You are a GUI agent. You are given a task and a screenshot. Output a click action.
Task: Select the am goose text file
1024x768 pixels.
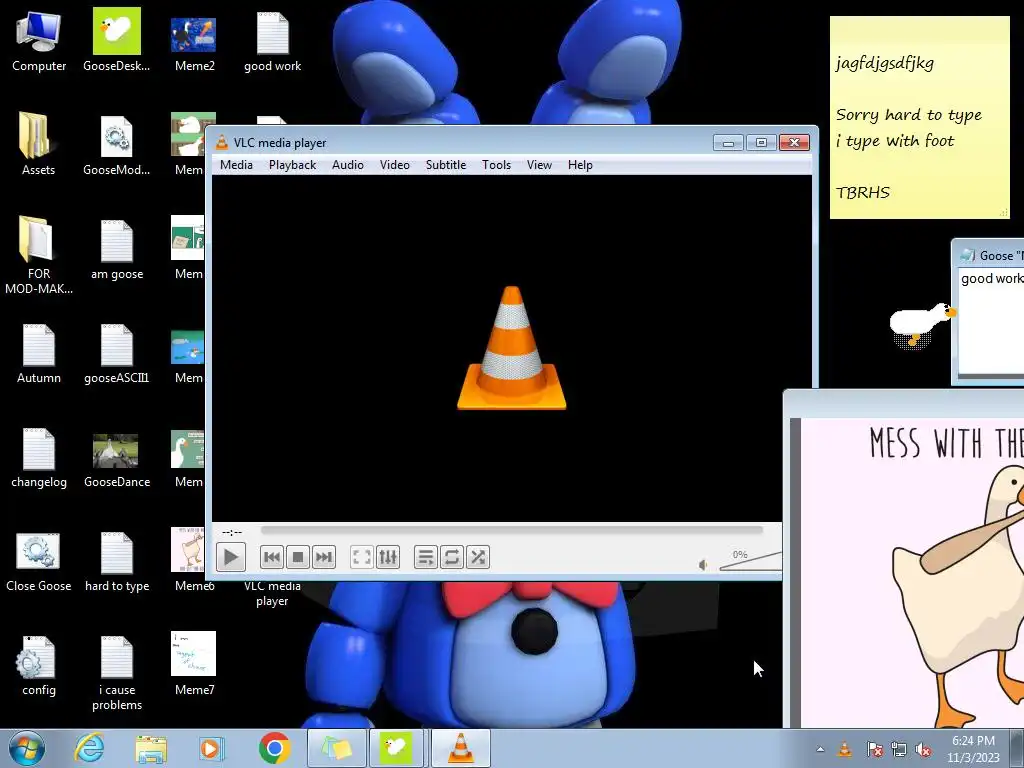pos(117,249)
